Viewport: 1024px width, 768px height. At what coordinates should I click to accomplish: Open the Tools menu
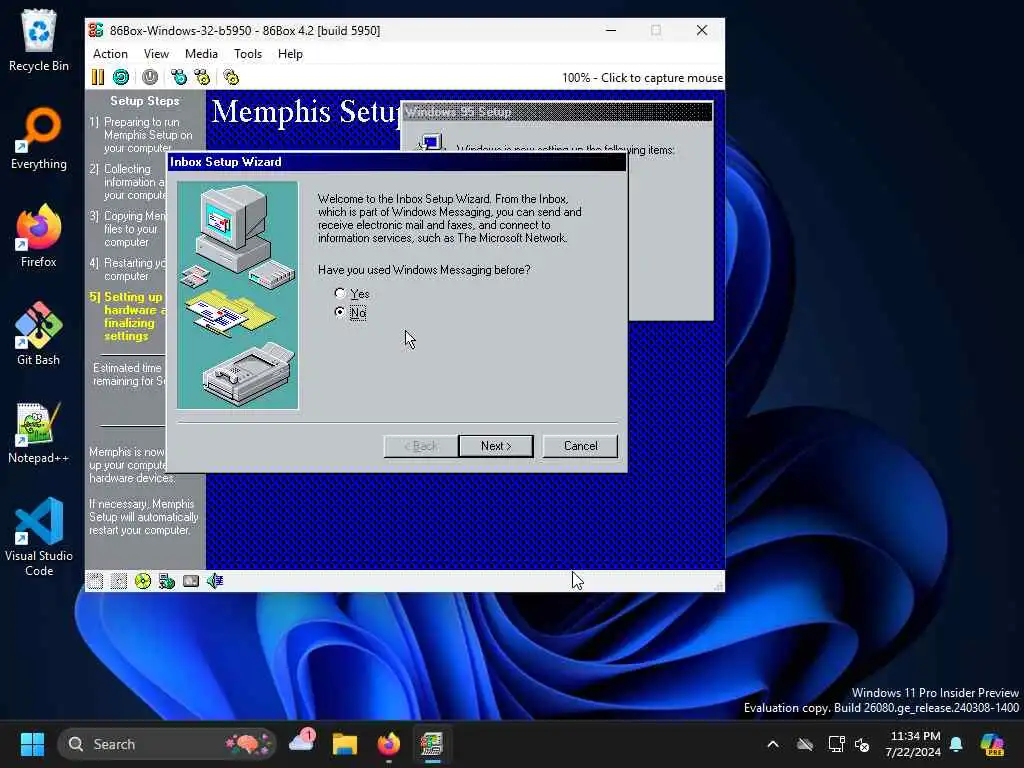[x=248, y=54]
